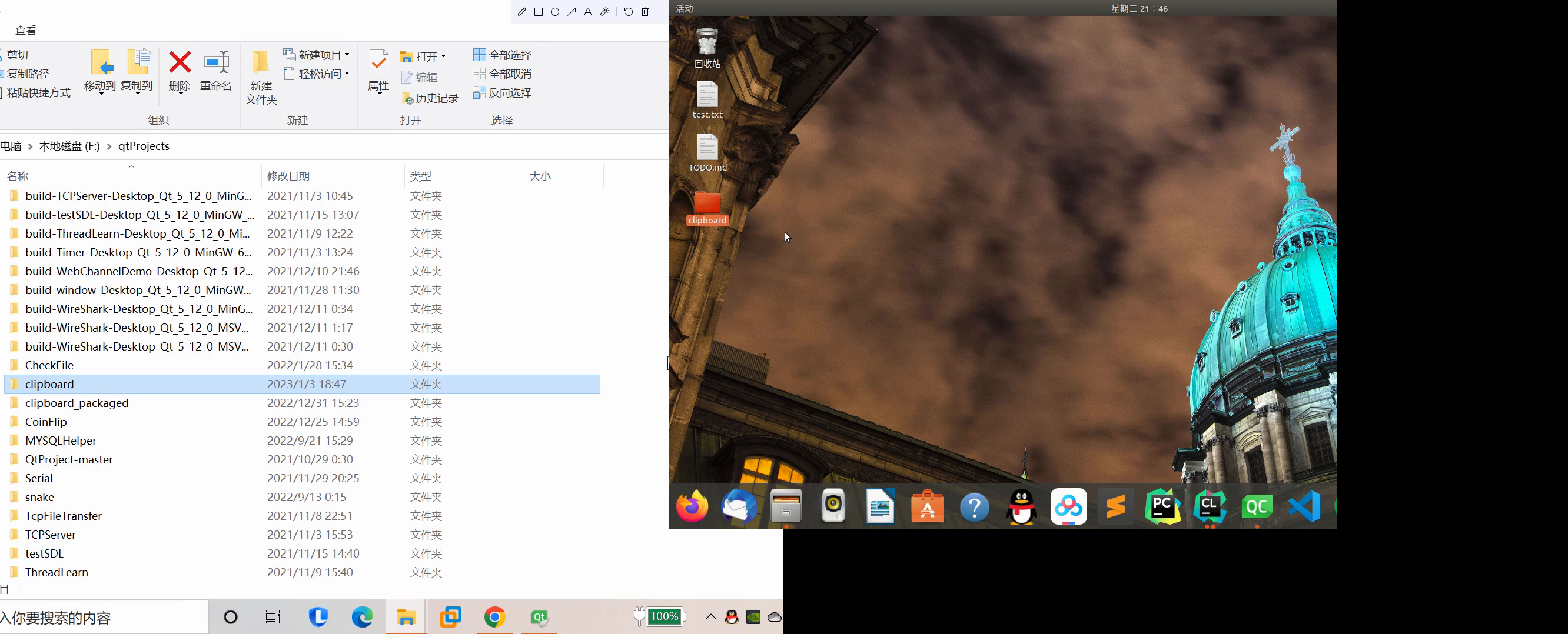This screenshot has width=1568, height=634.
Task: Open Thunderbird mail in the Ubuntu dock
Action: [x=739, y=506]
